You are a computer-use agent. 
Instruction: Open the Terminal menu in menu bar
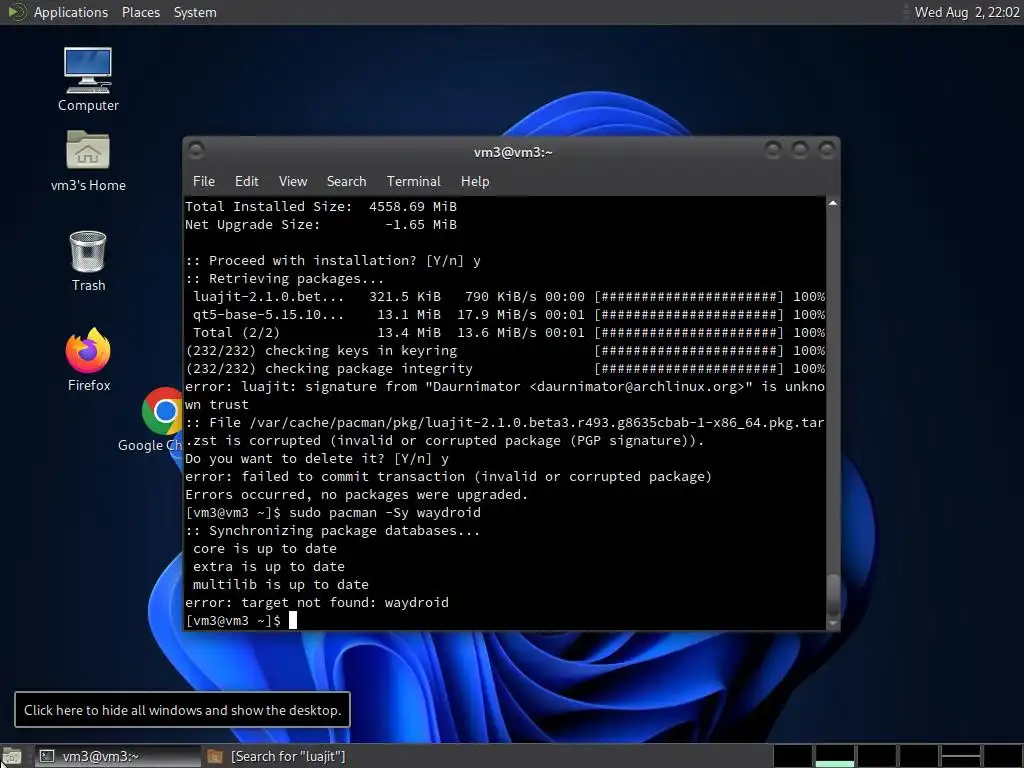(x=413, y=181)
